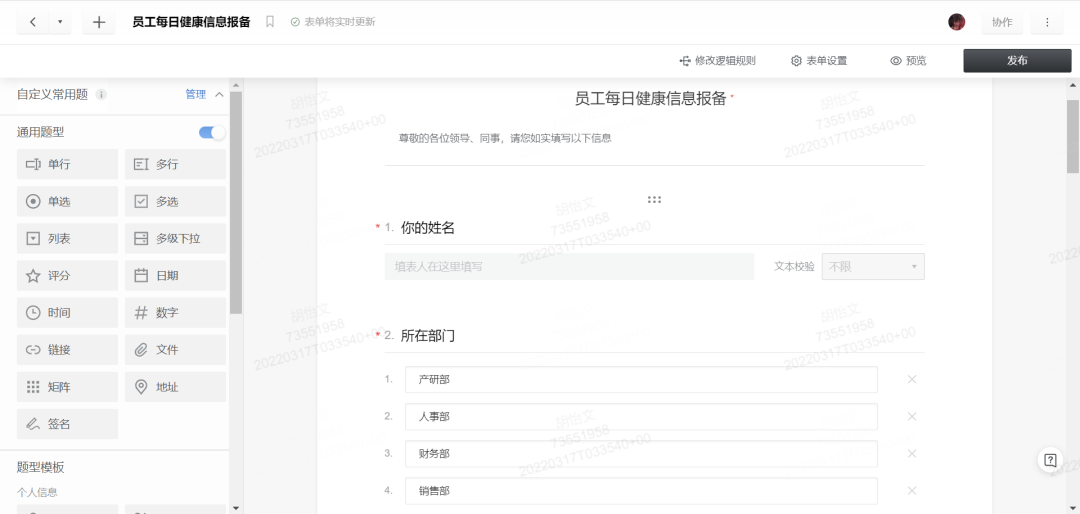Add a 单选 single-choice question
Image resolution: width=1080 pixels, height=514 pixels.
pyautogui.click(x=68, y=202)
